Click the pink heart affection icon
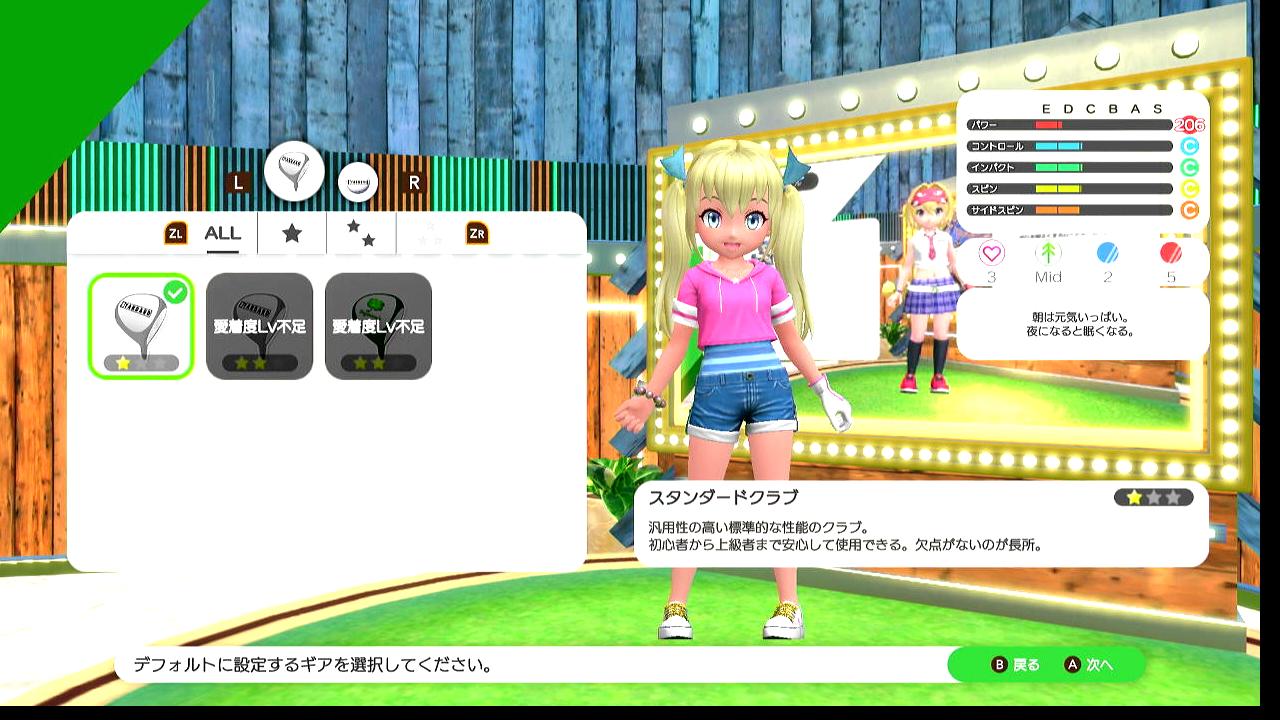Screen dimensions: 1280x720 [x=991, y=253]
